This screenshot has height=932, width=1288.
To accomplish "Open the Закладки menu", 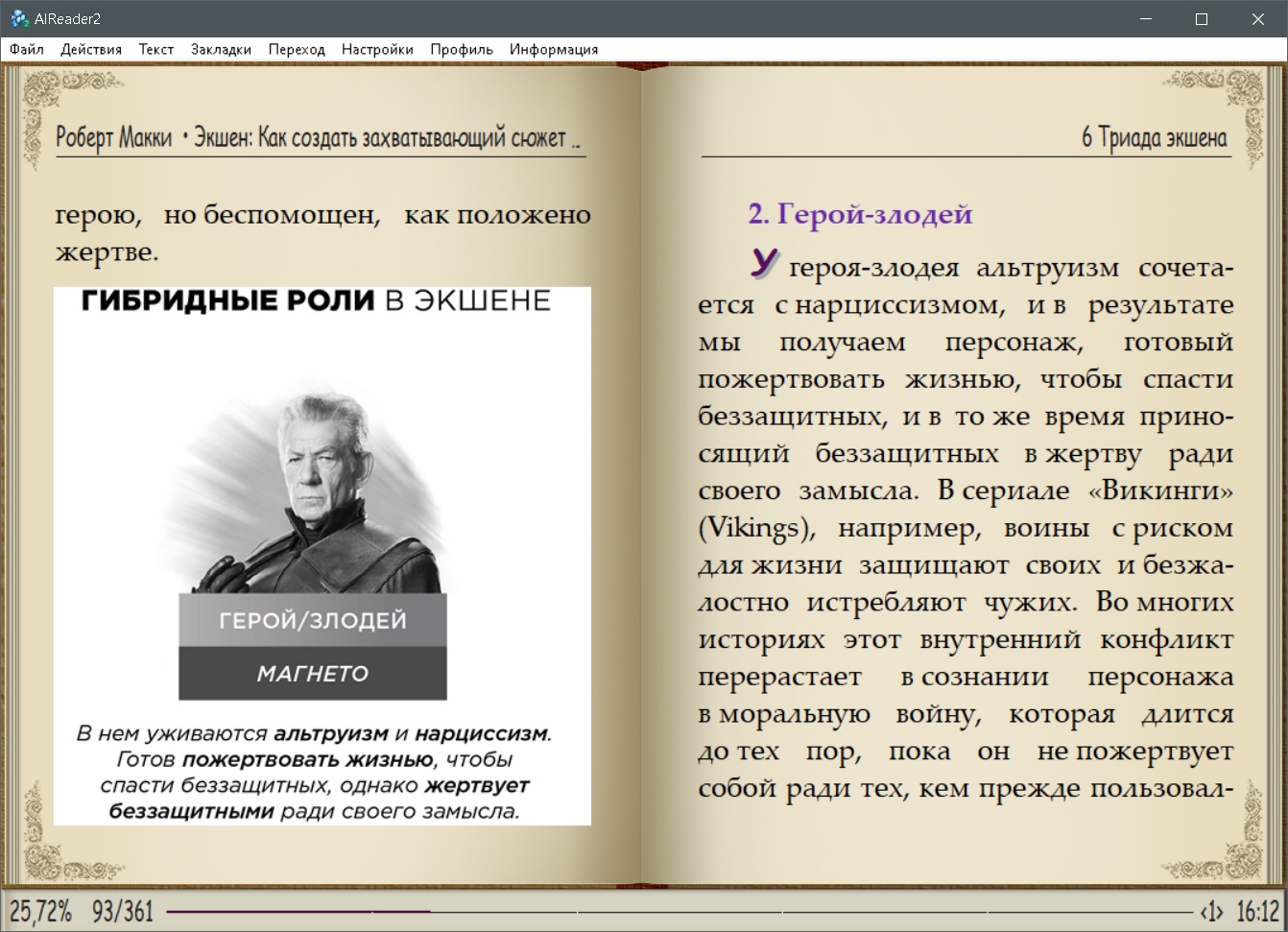I will (221, 49).
